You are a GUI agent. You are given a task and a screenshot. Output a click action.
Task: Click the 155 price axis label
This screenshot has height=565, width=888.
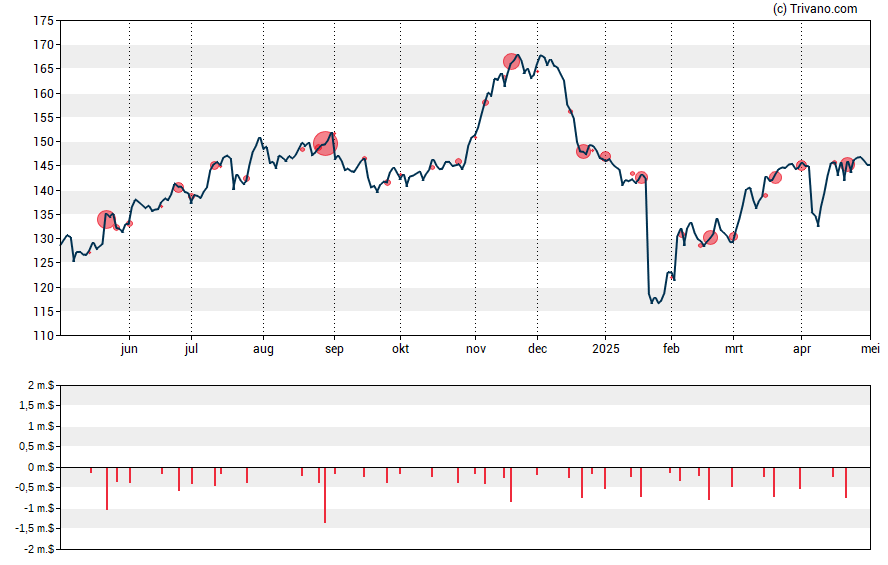(44, 118)
